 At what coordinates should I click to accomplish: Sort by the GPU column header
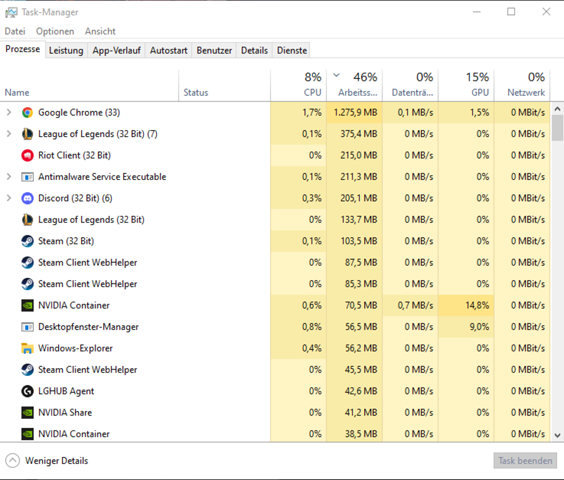(x=466, y=86)
